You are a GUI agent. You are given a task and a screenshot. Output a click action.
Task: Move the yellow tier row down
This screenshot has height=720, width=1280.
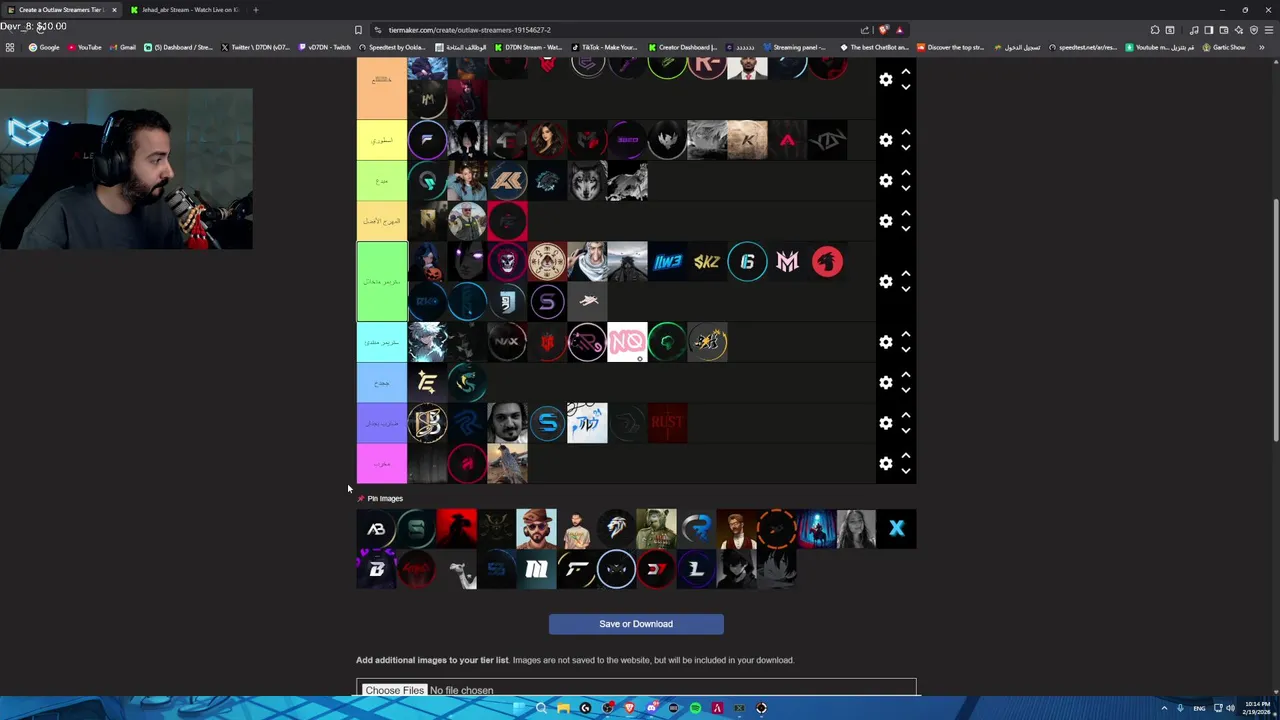coord(906,148)
